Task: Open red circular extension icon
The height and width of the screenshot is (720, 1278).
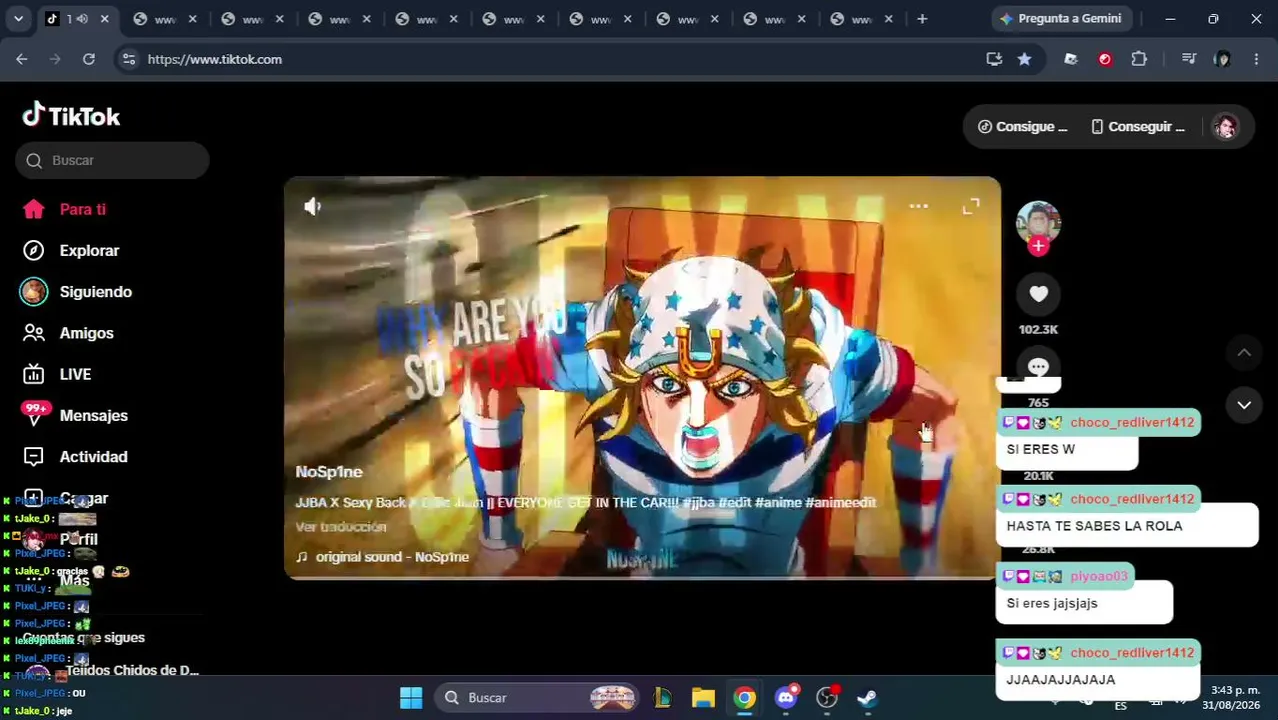Action: point(1105,59)
